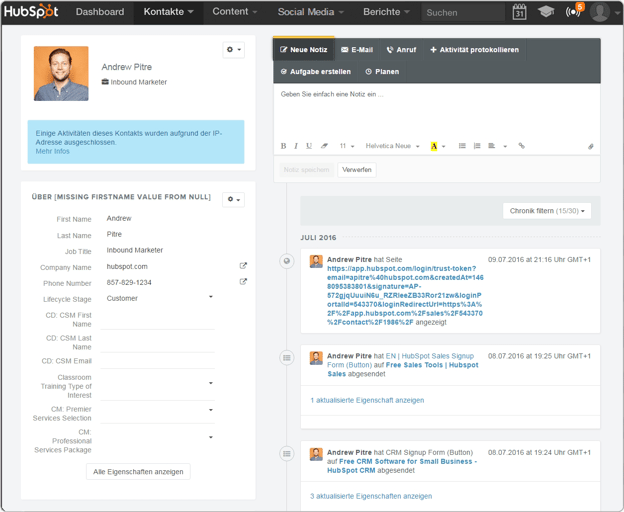Open alignment options dropdown arrow

pos(505,146)
